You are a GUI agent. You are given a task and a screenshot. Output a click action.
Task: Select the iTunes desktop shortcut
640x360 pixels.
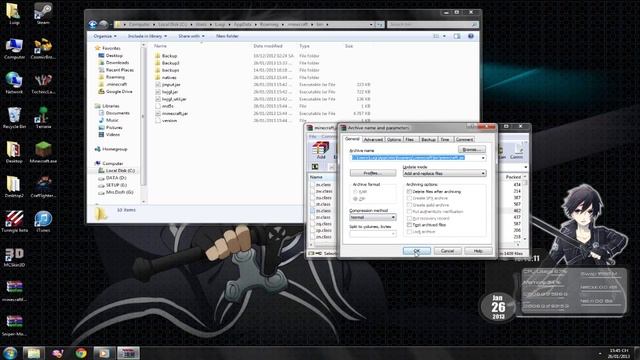coord(43,222)
